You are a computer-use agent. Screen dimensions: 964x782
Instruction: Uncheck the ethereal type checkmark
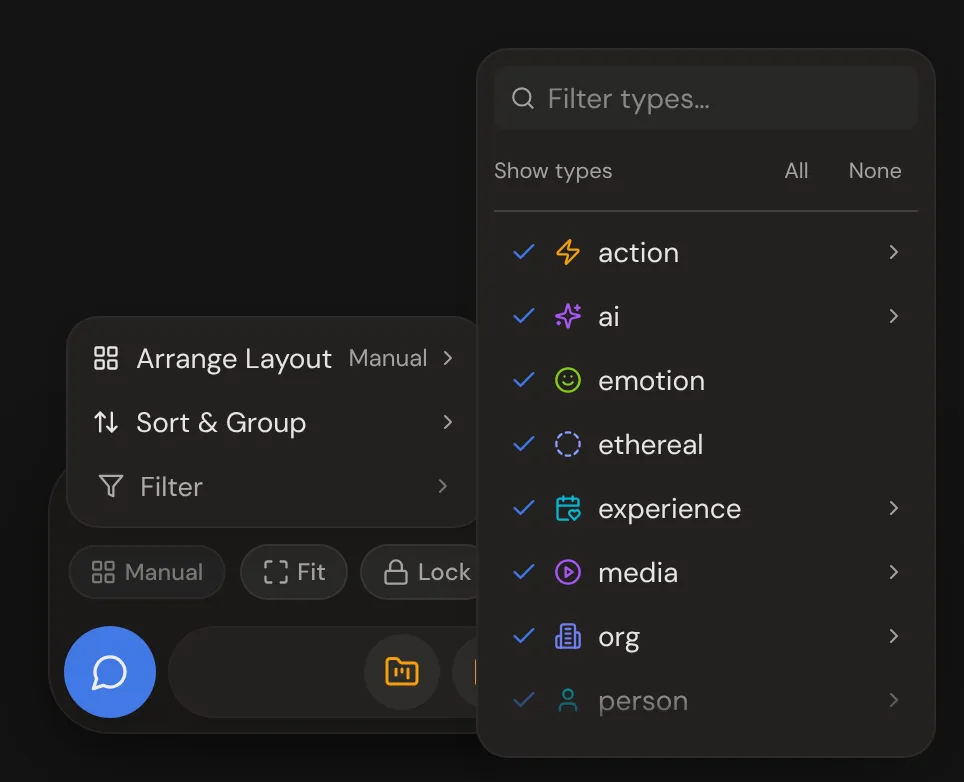(524, 444)
